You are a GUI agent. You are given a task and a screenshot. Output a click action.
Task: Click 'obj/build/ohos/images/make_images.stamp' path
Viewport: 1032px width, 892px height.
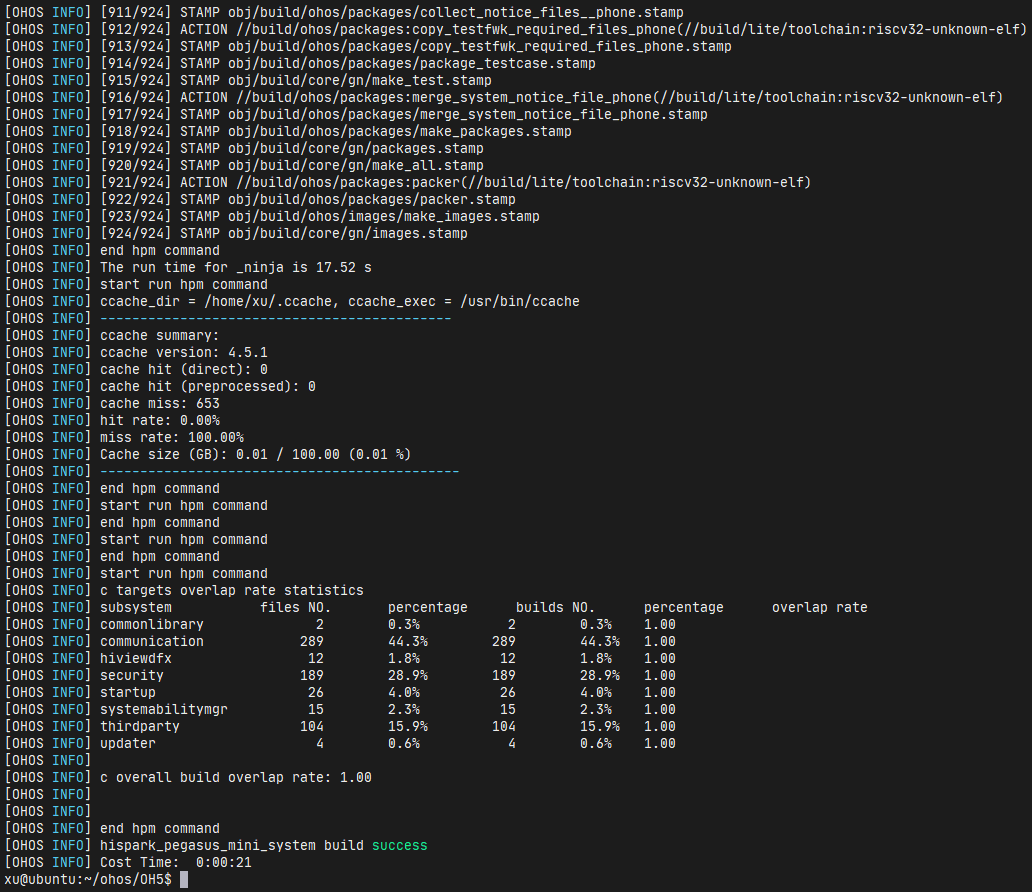coord(384,216)
